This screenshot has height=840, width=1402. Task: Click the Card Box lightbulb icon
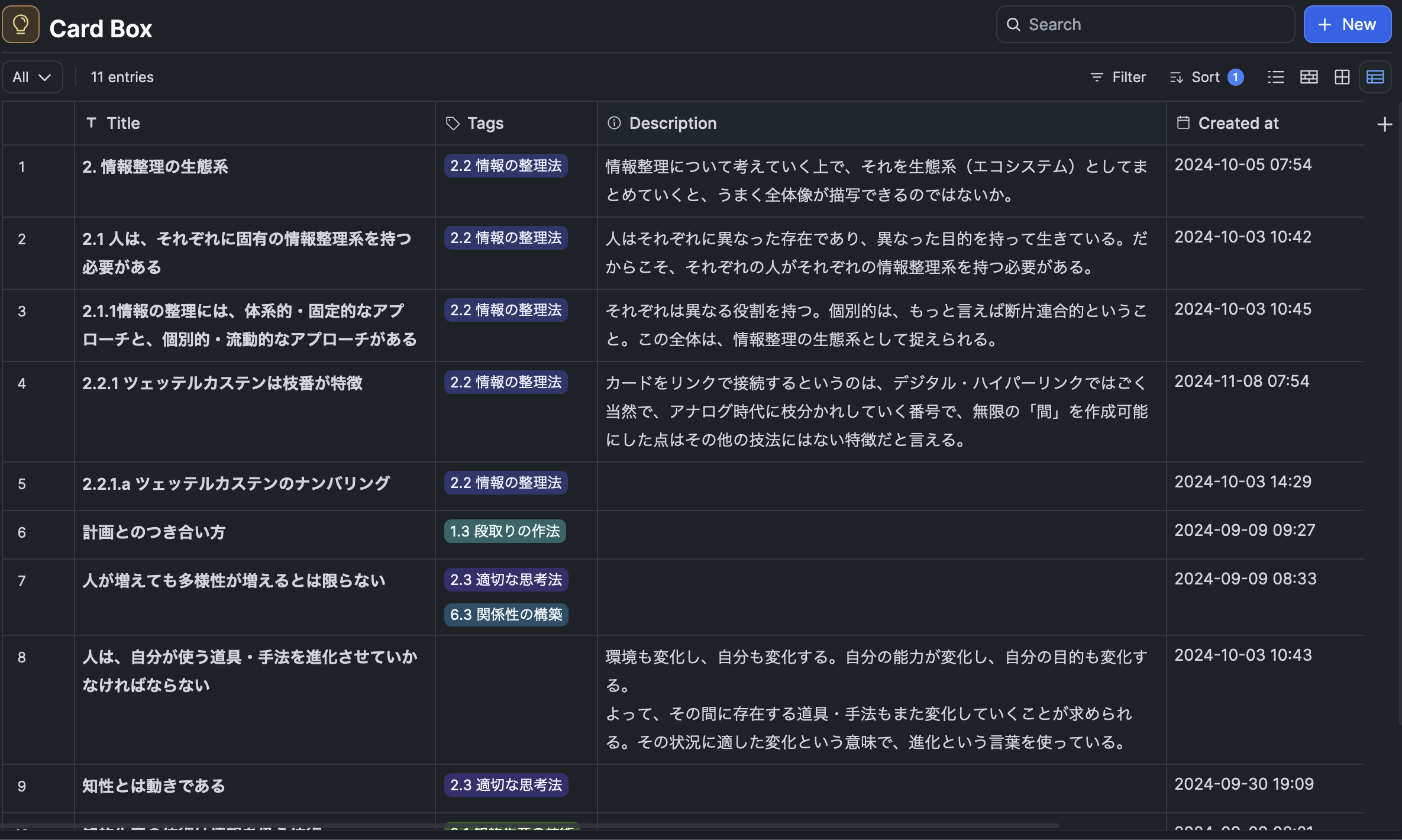pyautogui.click(x=21, y=24)
